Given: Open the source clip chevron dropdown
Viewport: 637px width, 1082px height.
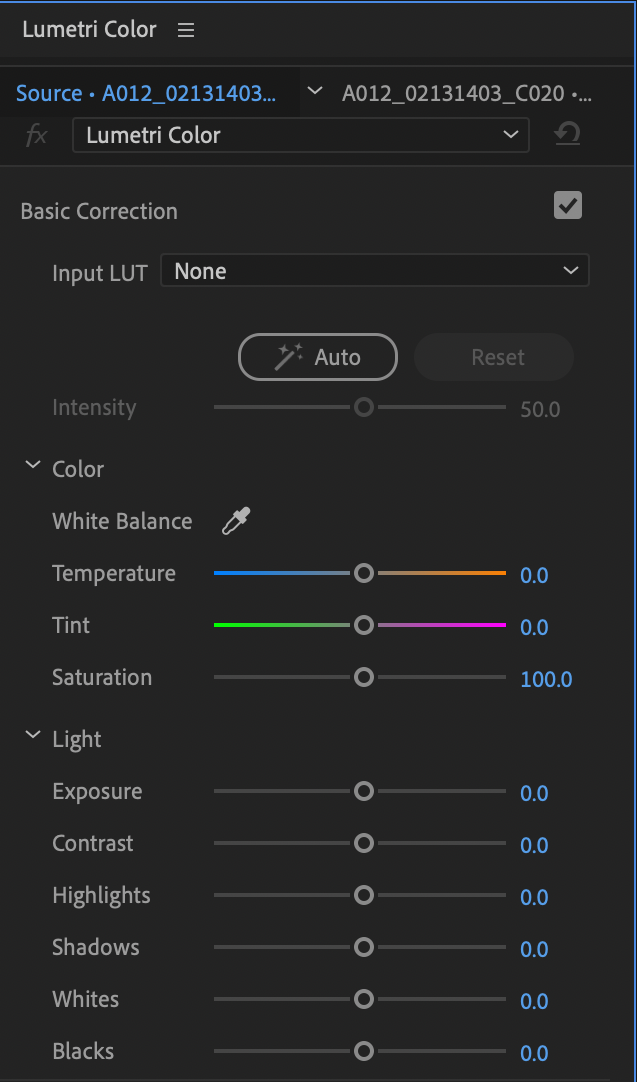Looking at the screenshot, I should tap(315, 91).
